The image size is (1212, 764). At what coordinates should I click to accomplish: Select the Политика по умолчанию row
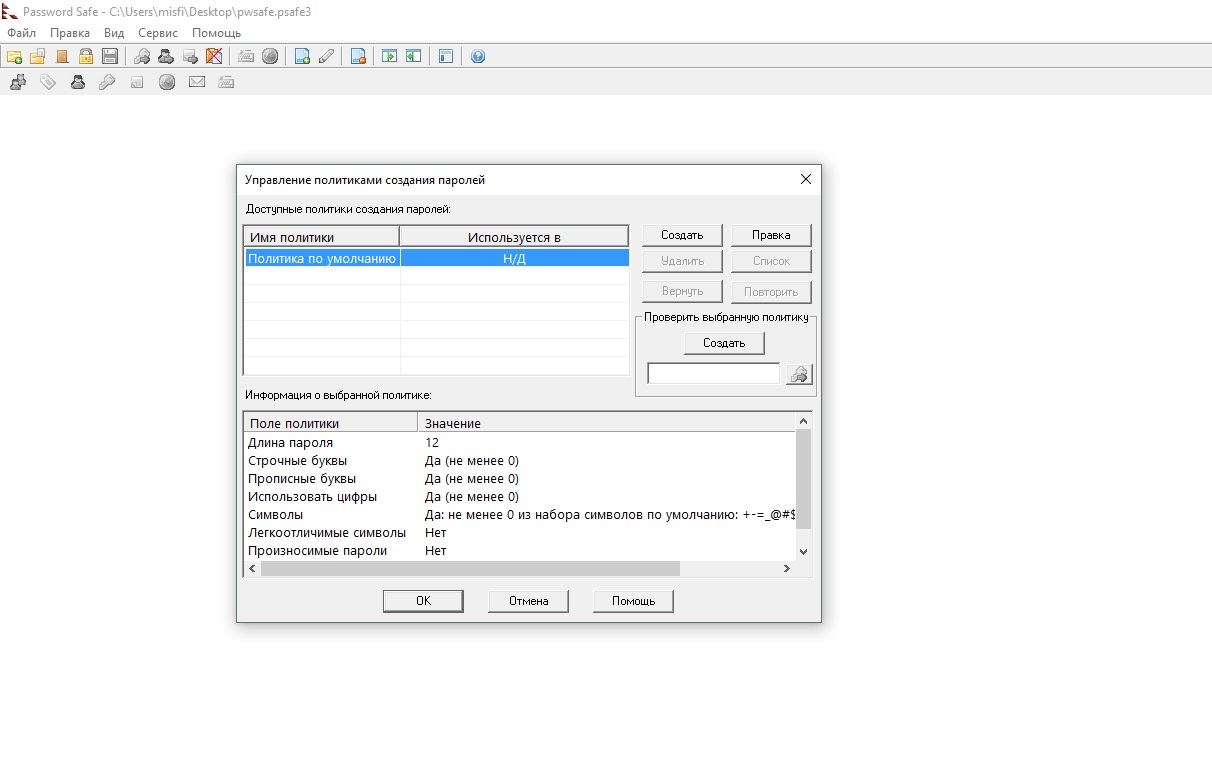(437, 258)
